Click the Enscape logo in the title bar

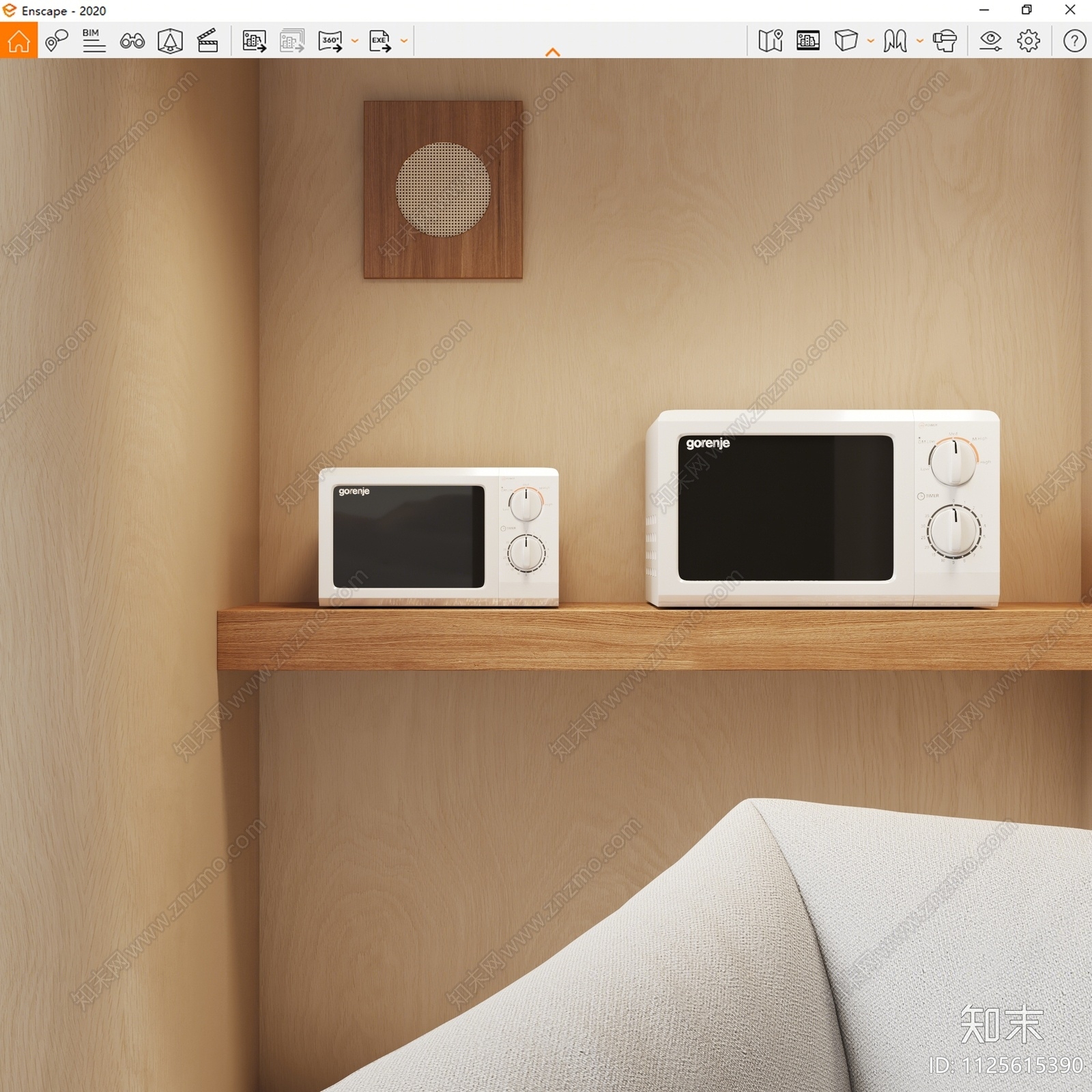click(x=10, y=10)
